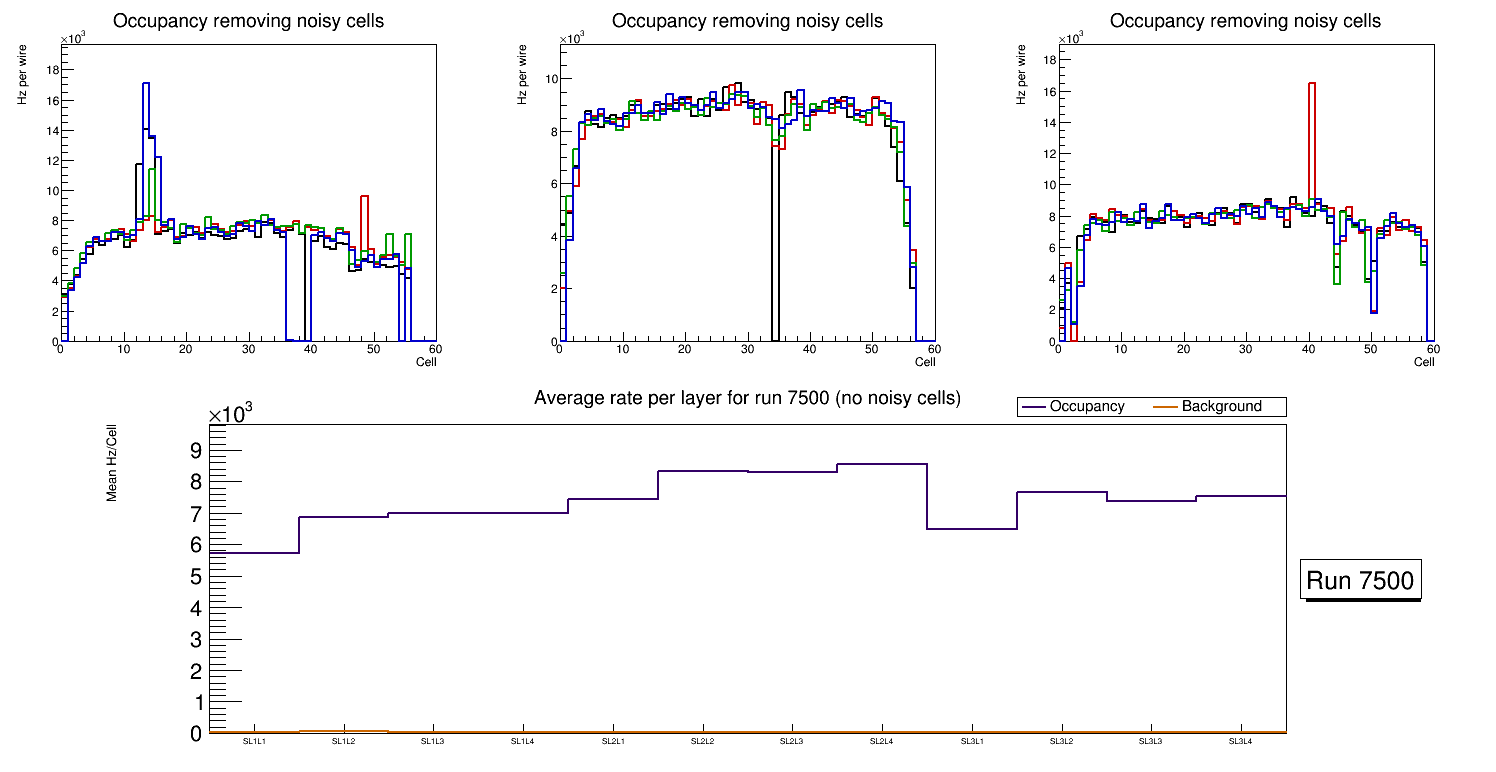Select the Background legend entry text
Screen dimensions: 1496x772
tap(1221, 406)
